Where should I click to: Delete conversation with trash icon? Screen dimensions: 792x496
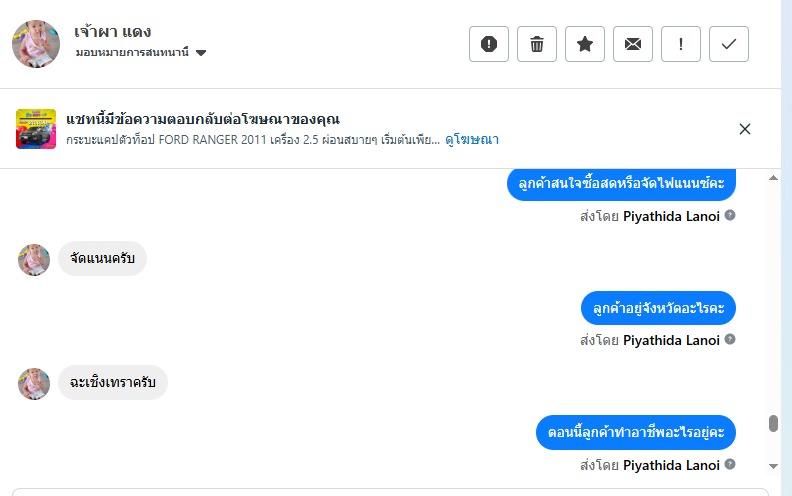537,44
